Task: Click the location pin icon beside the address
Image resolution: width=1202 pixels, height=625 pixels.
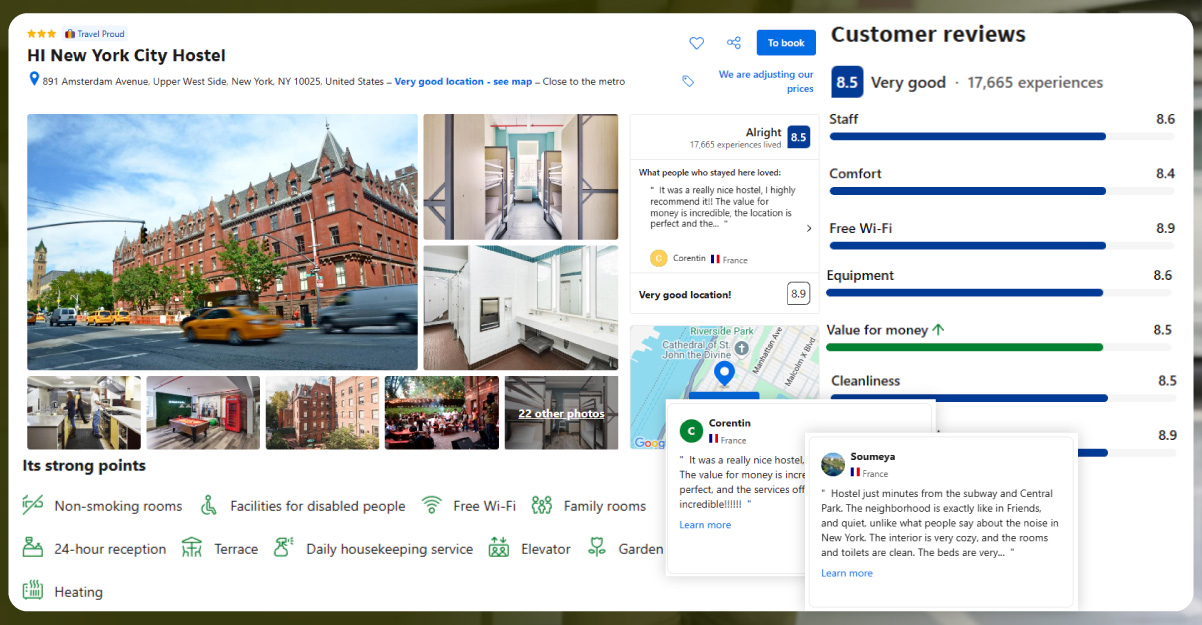Action: [33, 79]
